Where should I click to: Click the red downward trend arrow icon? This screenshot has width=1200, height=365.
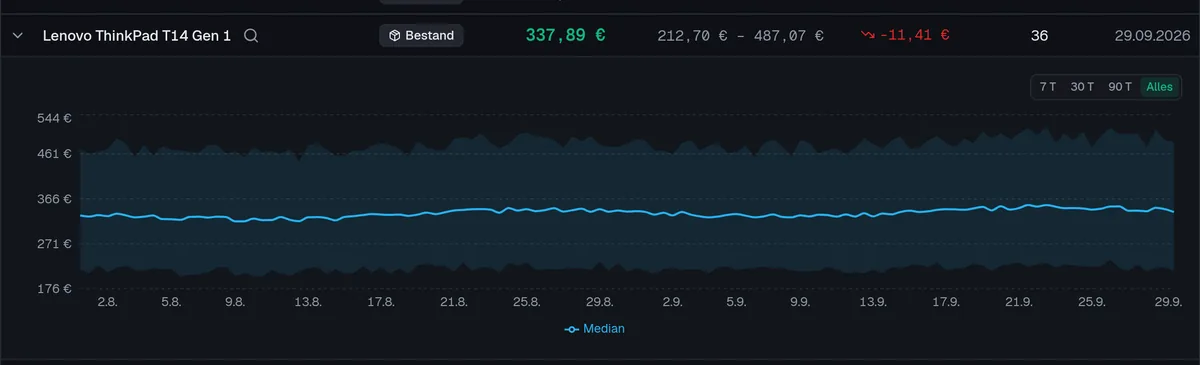coord(867,35)
